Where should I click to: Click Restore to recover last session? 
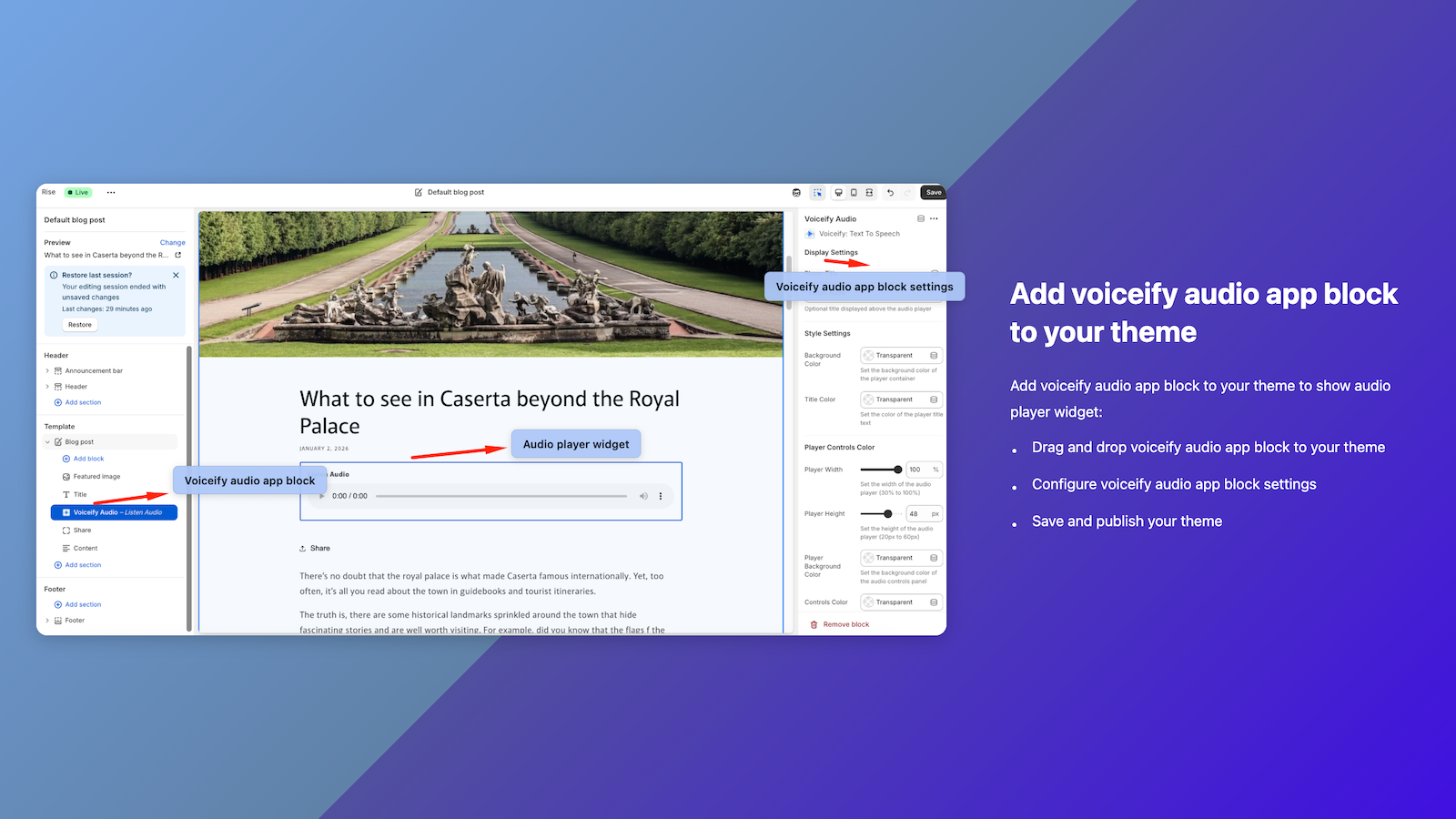click(x=79, y=324)
